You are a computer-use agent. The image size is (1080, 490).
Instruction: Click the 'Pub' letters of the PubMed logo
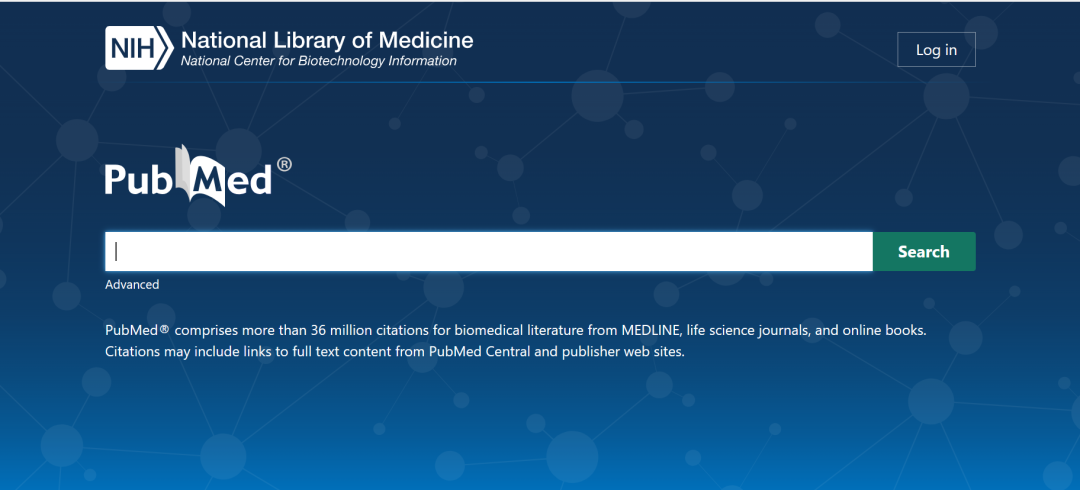pos(140,180)
